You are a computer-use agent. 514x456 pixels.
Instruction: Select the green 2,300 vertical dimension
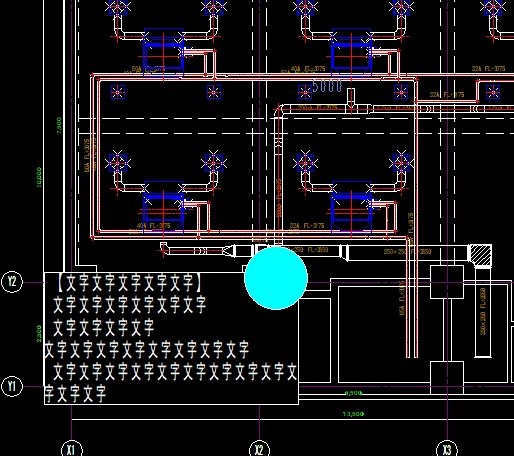tap(39, 334)
